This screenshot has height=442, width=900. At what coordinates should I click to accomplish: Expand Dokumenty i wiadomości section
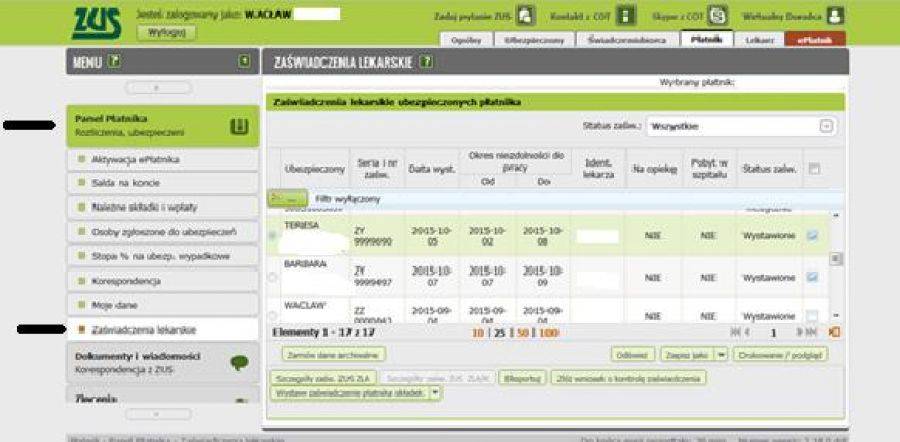[x=162, y=363]
